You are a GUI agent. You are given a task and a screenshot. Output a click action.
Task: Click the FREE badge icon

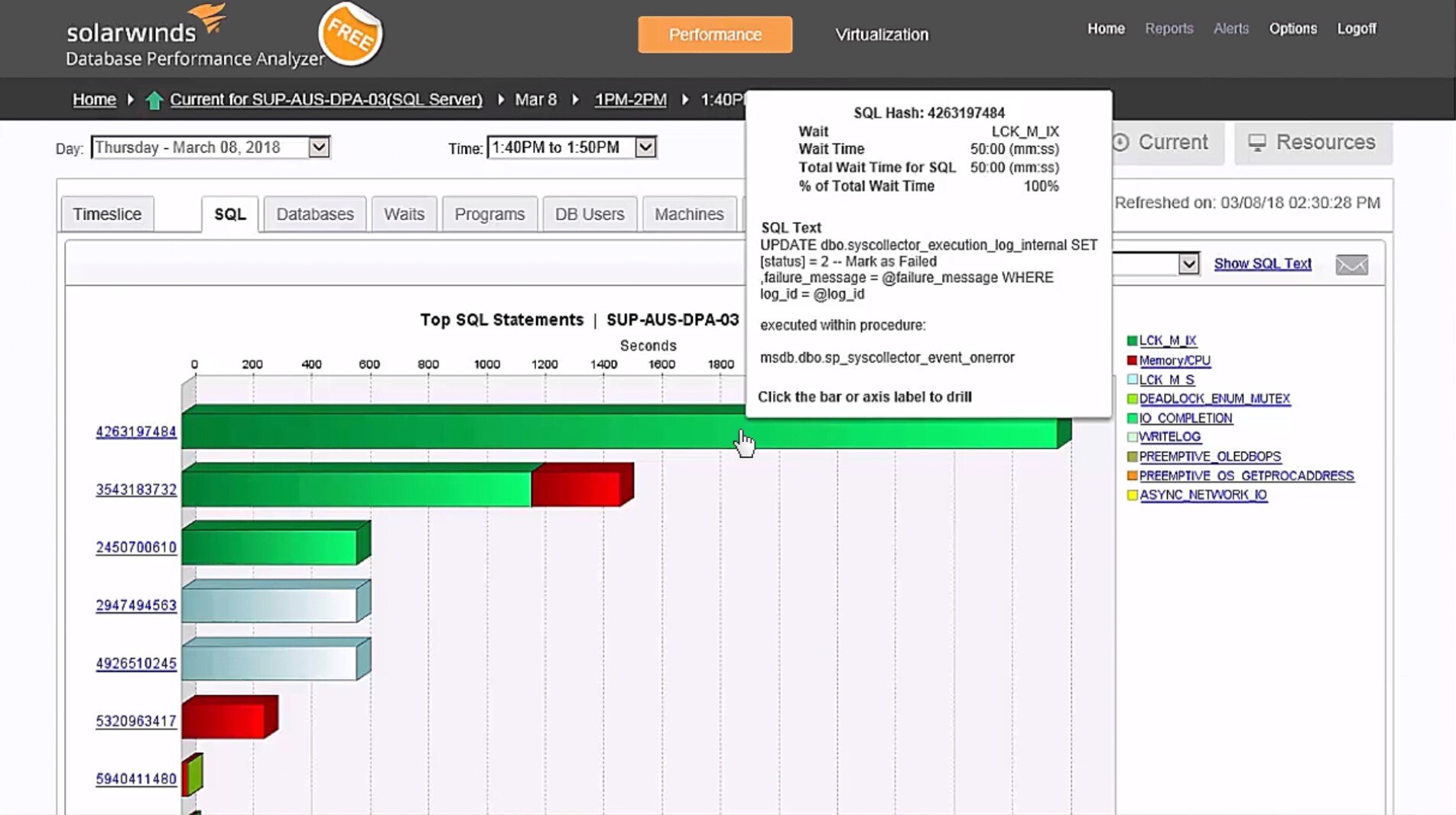(x=350, y=35)
